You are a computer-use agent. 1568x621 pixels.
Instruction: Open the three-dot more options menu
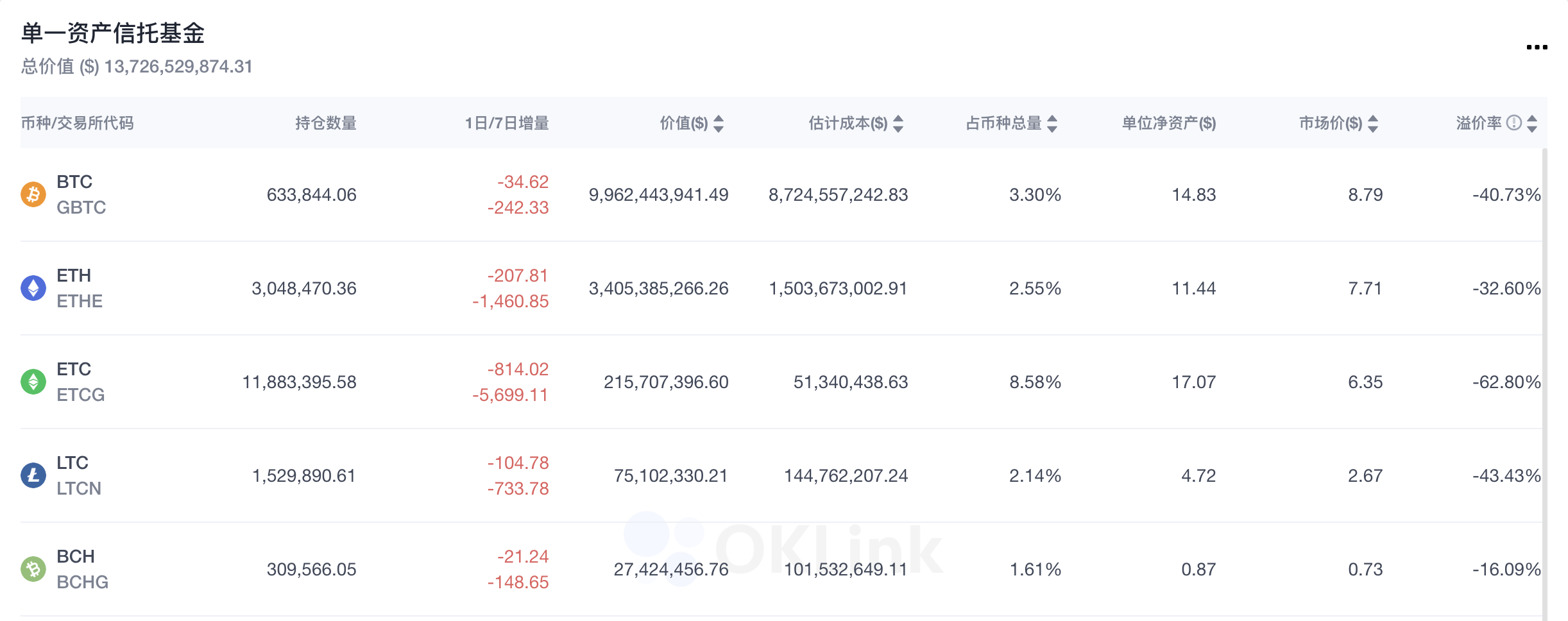point(1537,47)
